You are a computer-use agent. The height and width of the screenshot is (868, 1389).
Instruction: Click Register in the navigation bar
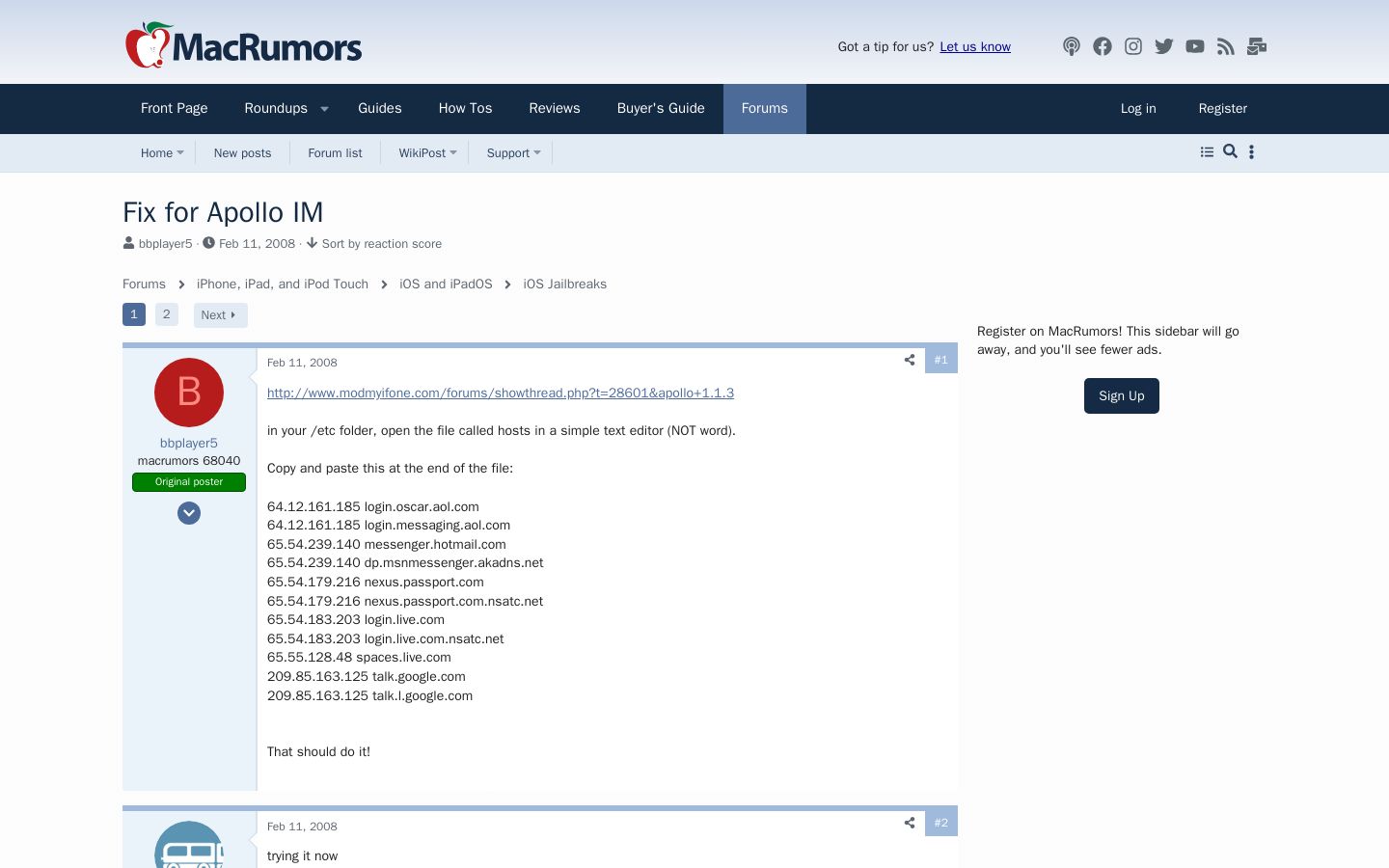pos(1223,108)
